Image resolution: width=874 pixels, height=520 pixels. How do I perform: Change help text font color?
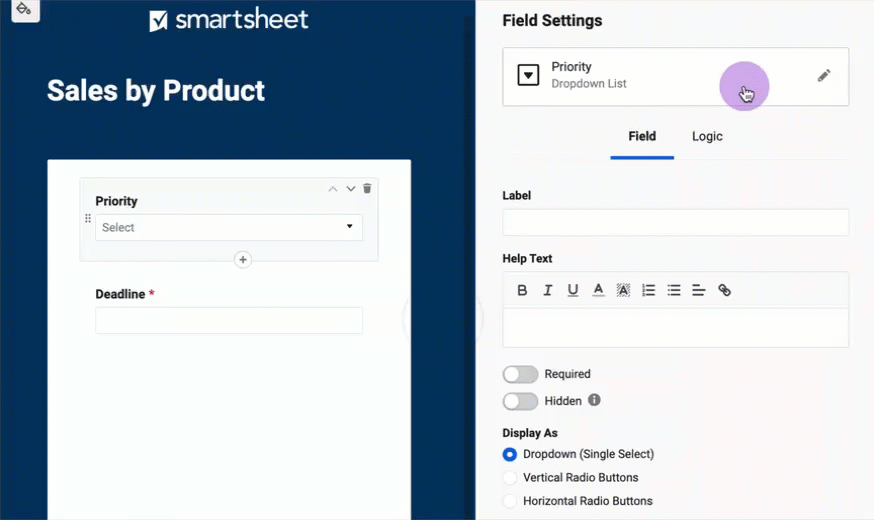598,290
